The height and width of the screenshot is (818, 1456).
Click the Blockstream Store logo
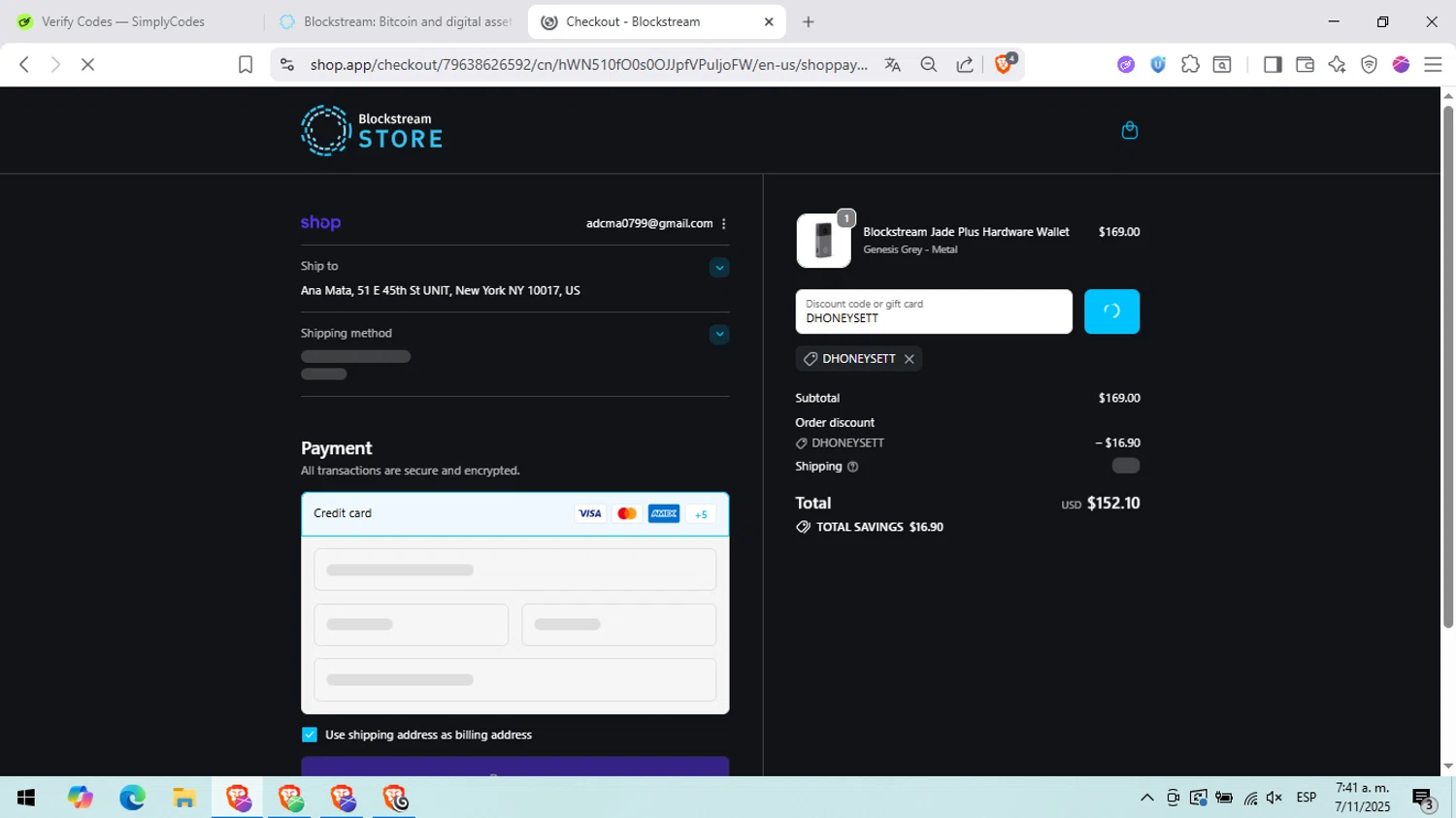point(371,130)
